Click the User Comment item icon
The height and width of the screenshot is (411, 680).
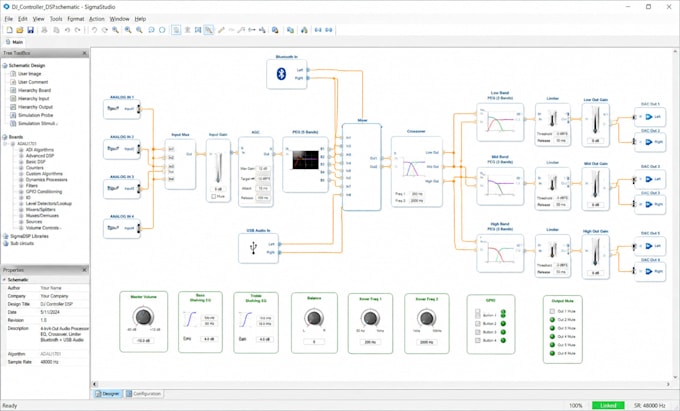[13, 82]
